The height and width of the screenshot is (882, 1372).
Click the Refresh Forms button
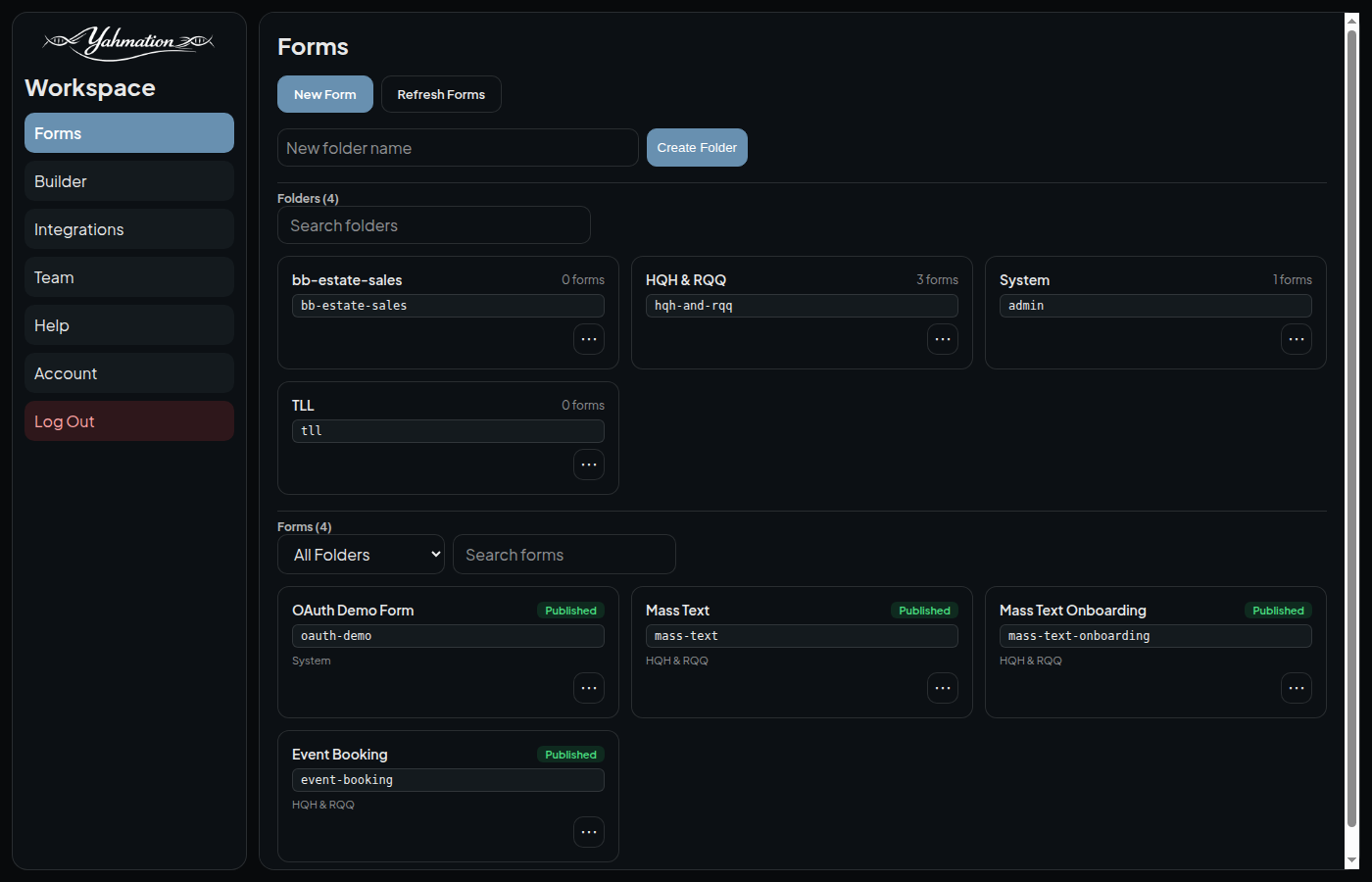tap(441, 94)
